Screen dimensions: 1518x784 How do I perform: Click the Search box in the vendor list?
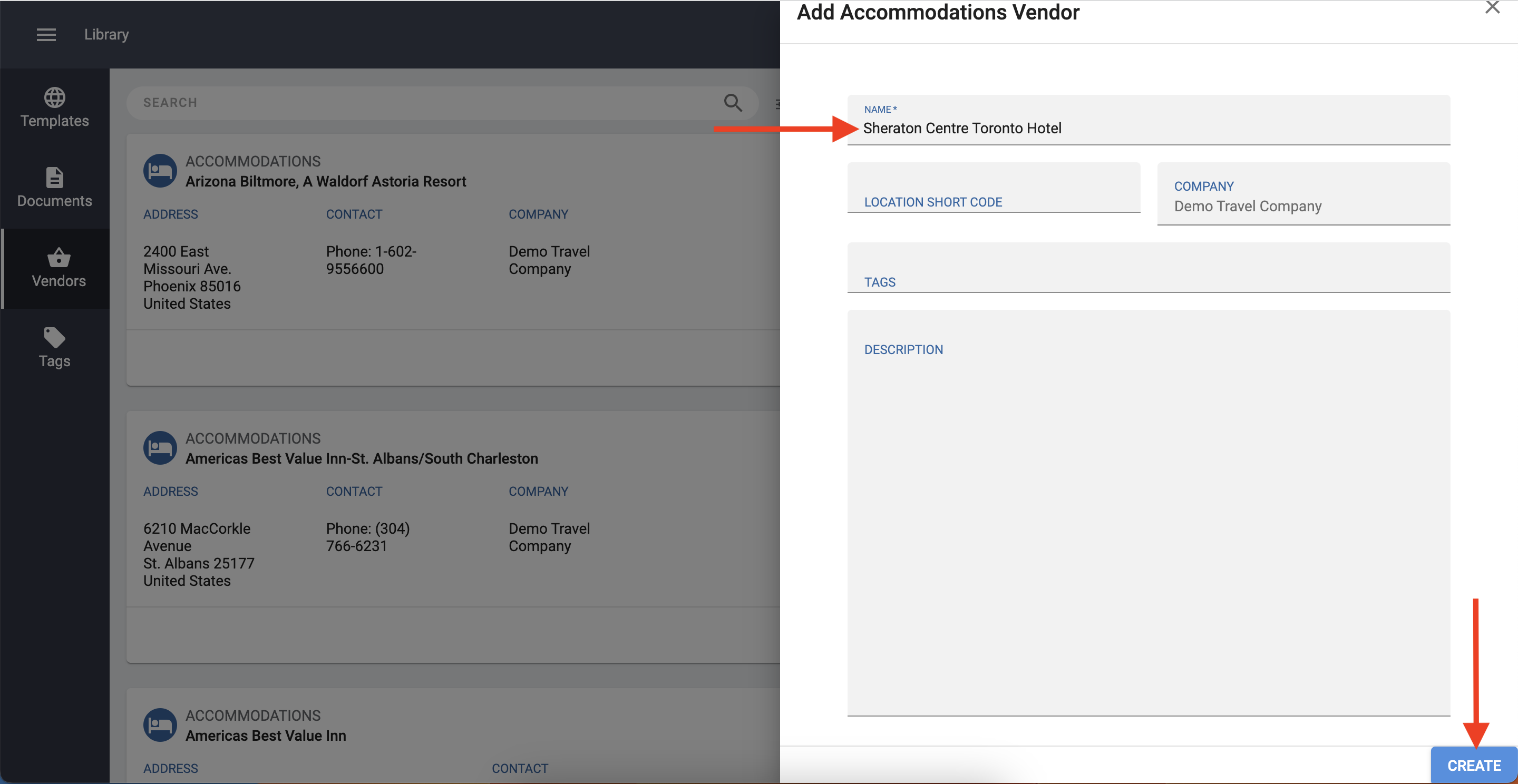click(443, 103)
